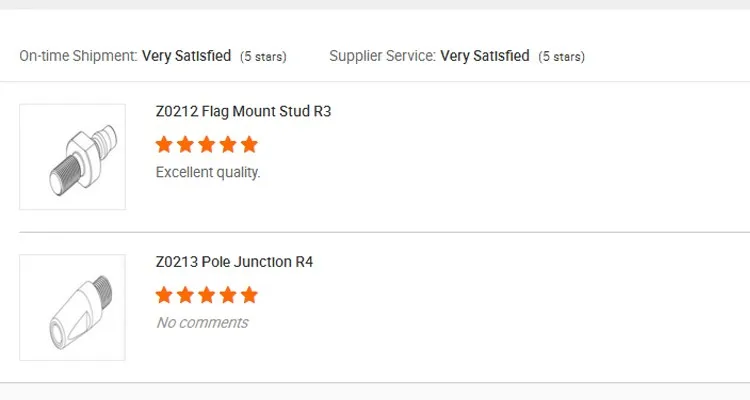Viewport: 750px width, 400px height.
Task: Open the Z0213 Pole Junction R4 title
Action: click(x=235, y=263)
